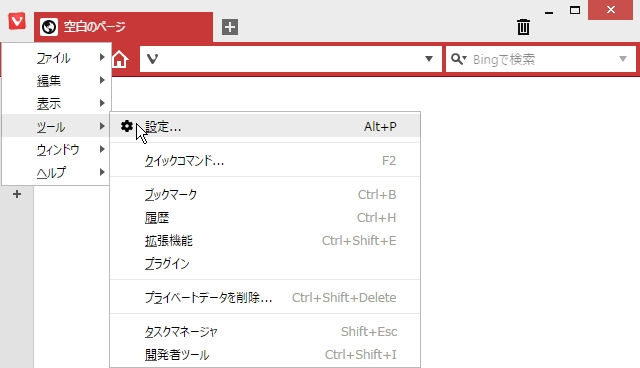Open プラグイン from the menu
The width and height of the screenshot is (640, 368).
tap(265, 264)
